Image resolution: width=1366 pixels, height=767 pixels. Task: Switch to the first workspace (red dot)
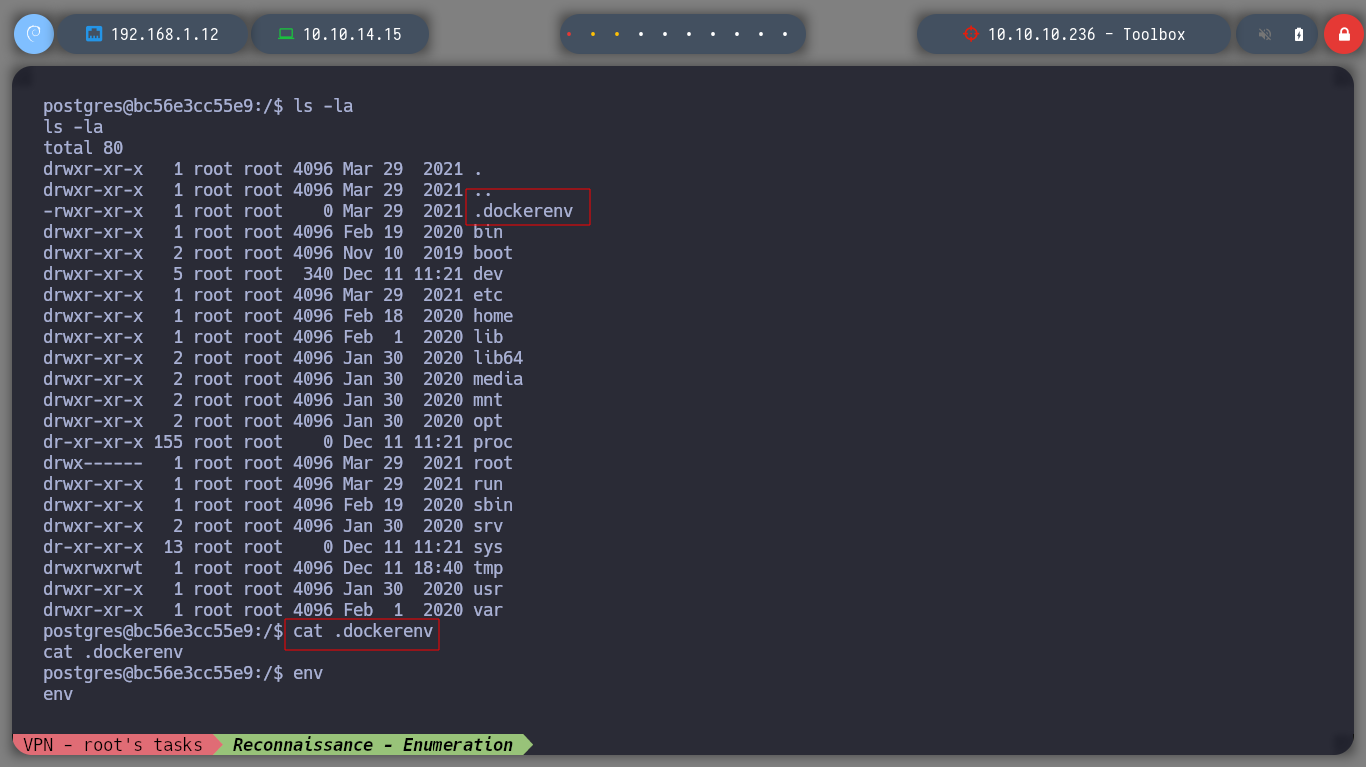pyautogui.click(x=569, y=34)
